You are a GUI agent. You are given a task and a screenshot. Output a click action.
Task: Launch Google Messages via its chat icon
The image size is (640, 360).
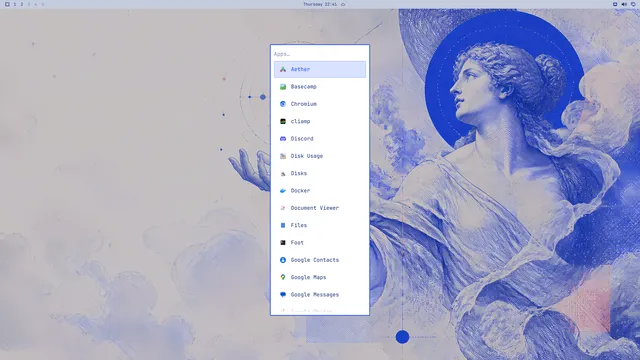(x=283, y=295)
